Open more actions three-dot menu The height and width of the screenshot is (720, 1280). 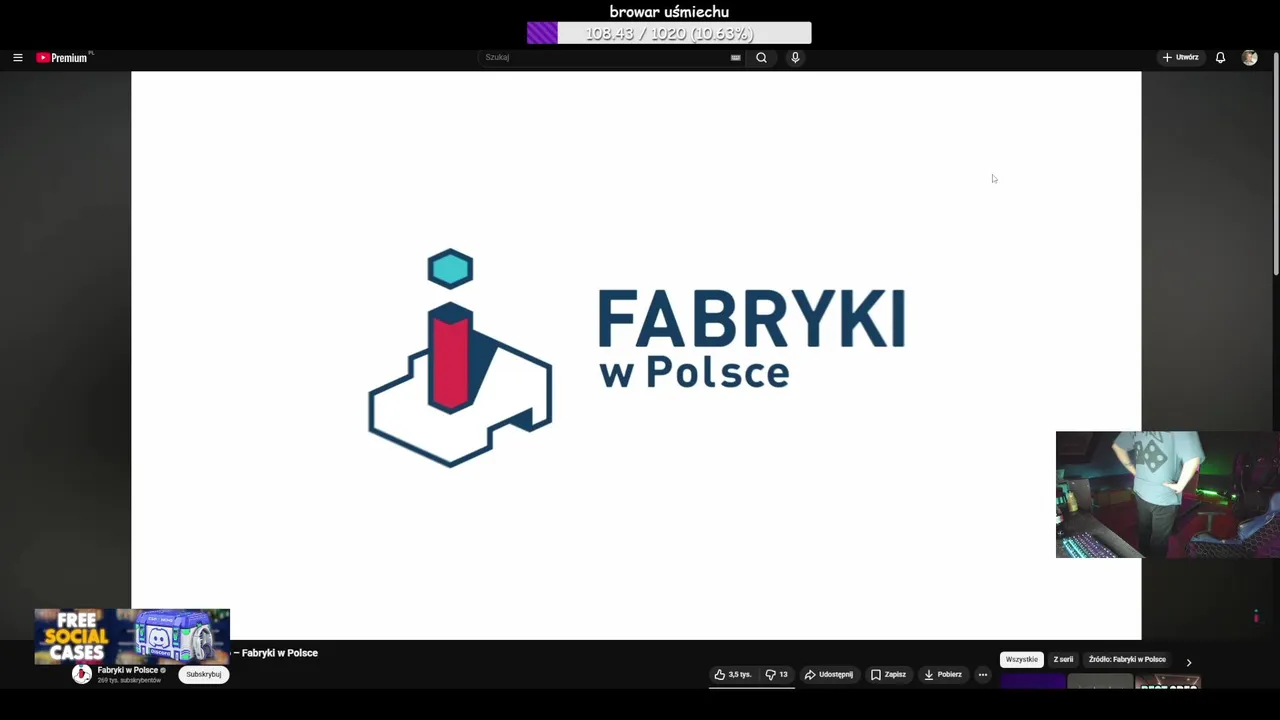[x=983, y=675]
